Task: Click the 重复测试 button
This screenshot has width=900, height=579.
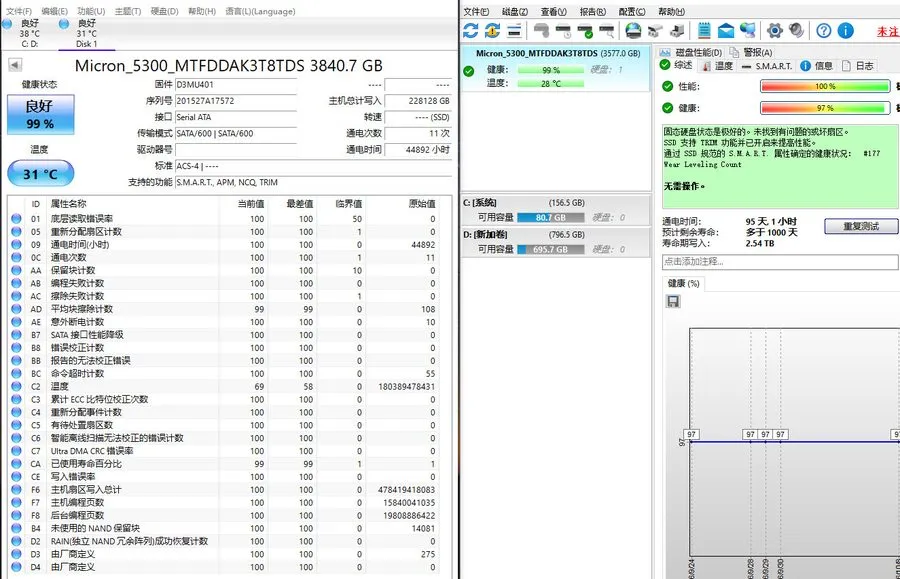Action: tap(861, 226)
